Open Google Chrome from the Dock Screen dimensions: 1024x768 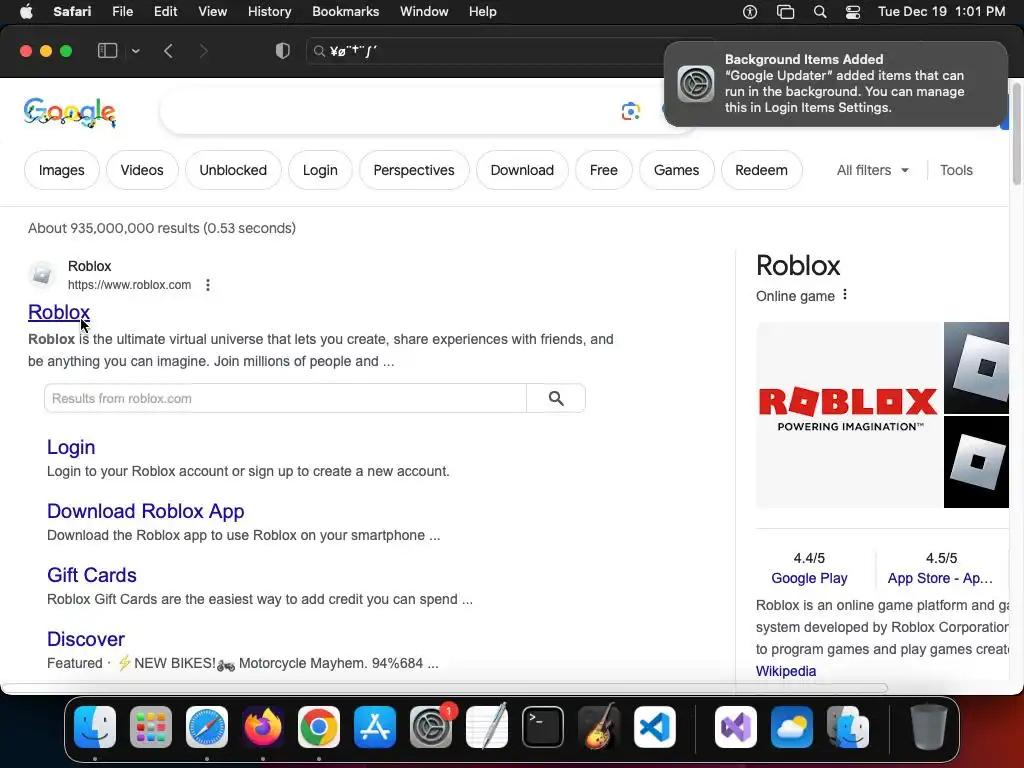[x=319, y=727]
